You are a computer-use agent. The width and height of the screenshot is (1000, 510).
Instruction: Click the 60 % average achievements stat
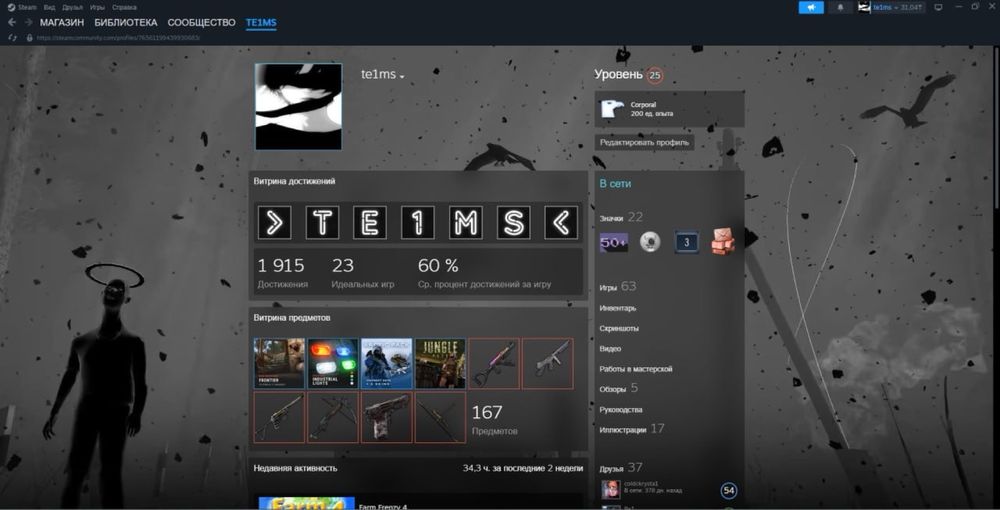click(x=484, y=273)
